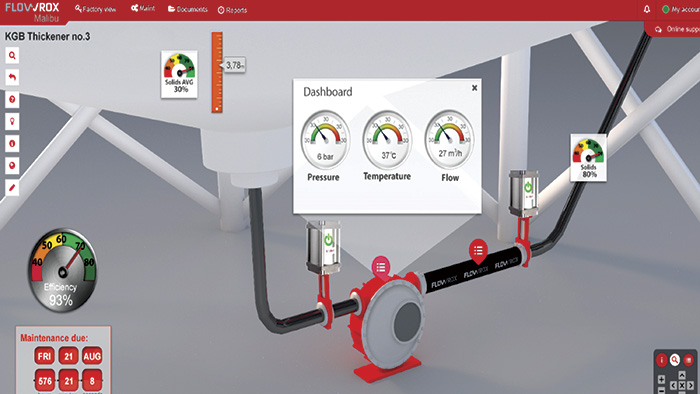The height and width of the screenshot is (394, 700).
Task: Open the Maint menu
Action: (143, 8)
